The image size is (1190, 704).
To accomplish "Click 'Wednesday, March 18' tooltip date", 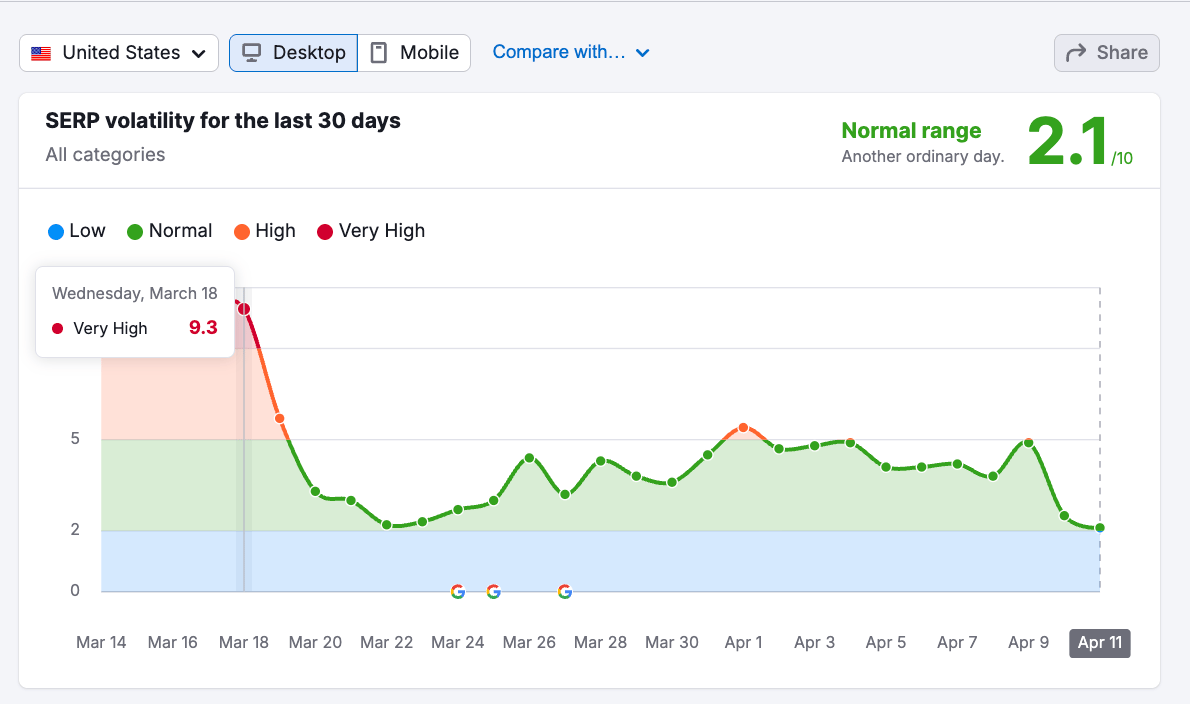I will pyautogui.click(x=134, y=294).
